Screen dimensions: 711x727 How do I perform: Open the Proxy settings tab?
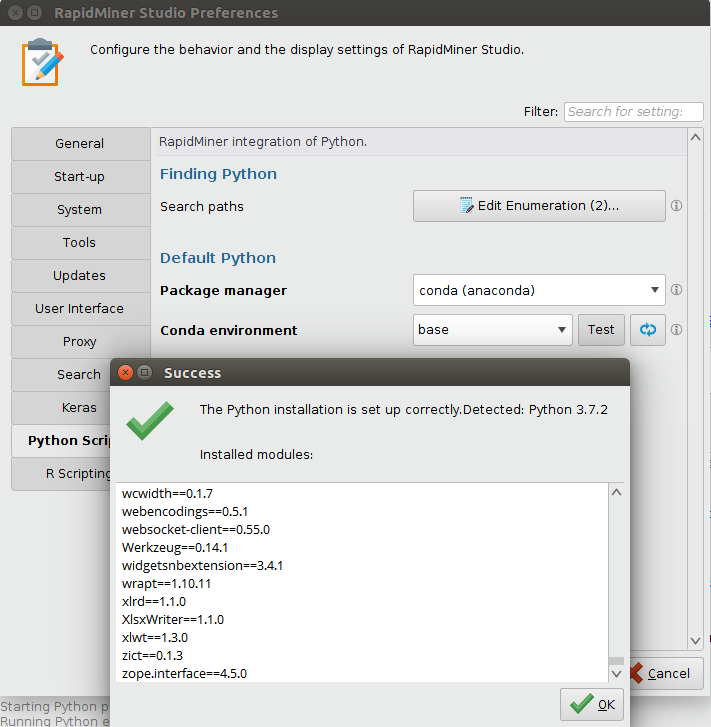coord(80,342)
